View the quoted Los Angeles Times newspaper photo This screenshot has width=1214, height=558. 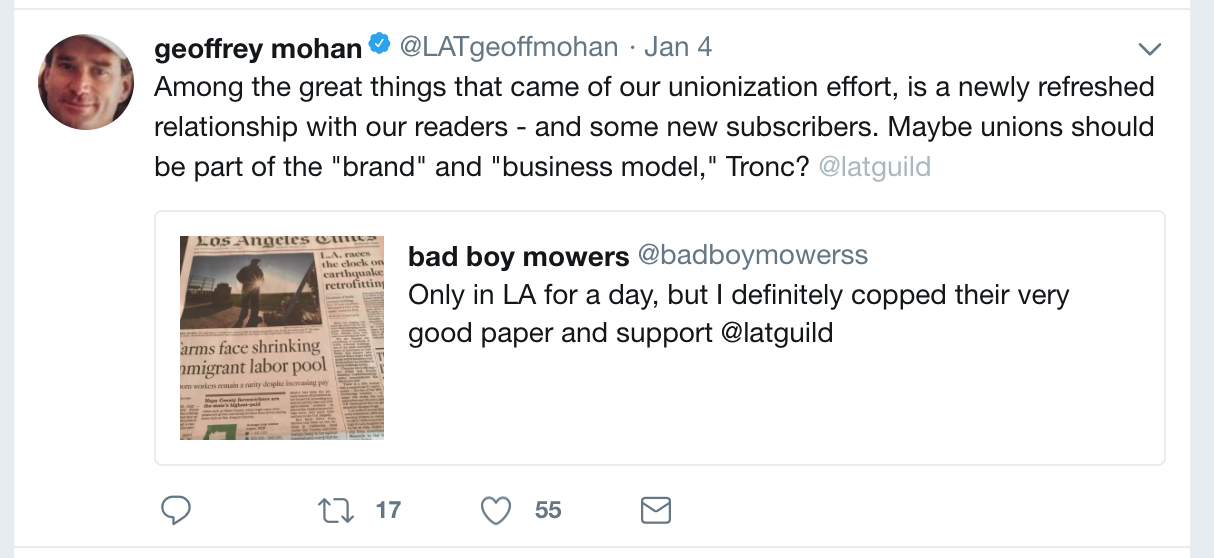[282, 338]
